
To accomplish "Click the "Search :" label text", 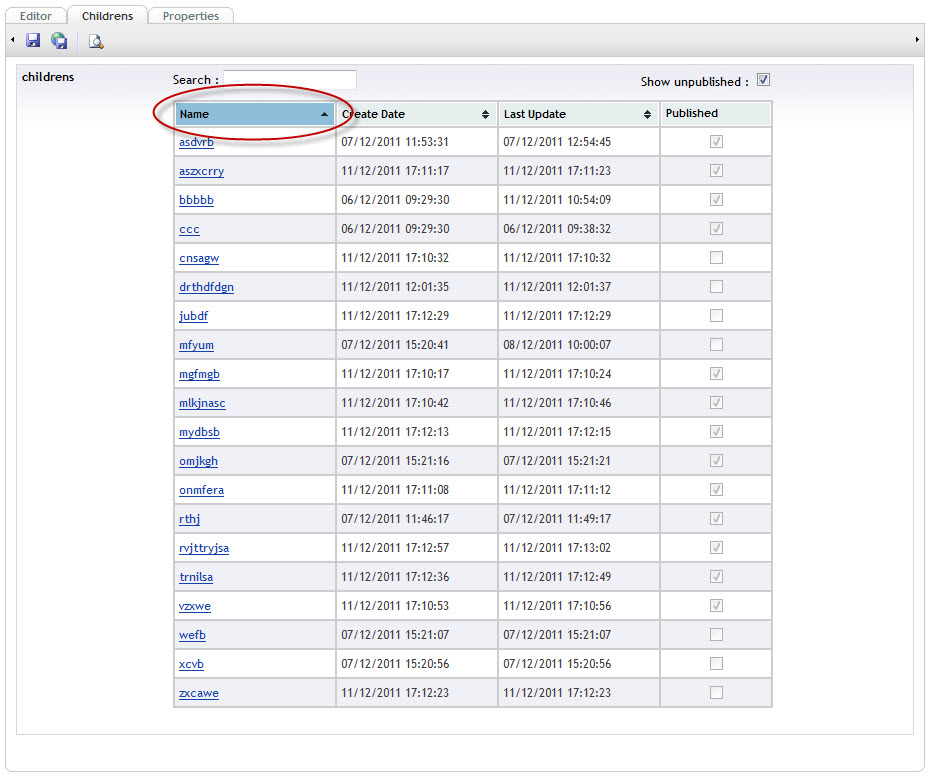I will [x=196, y=80].
